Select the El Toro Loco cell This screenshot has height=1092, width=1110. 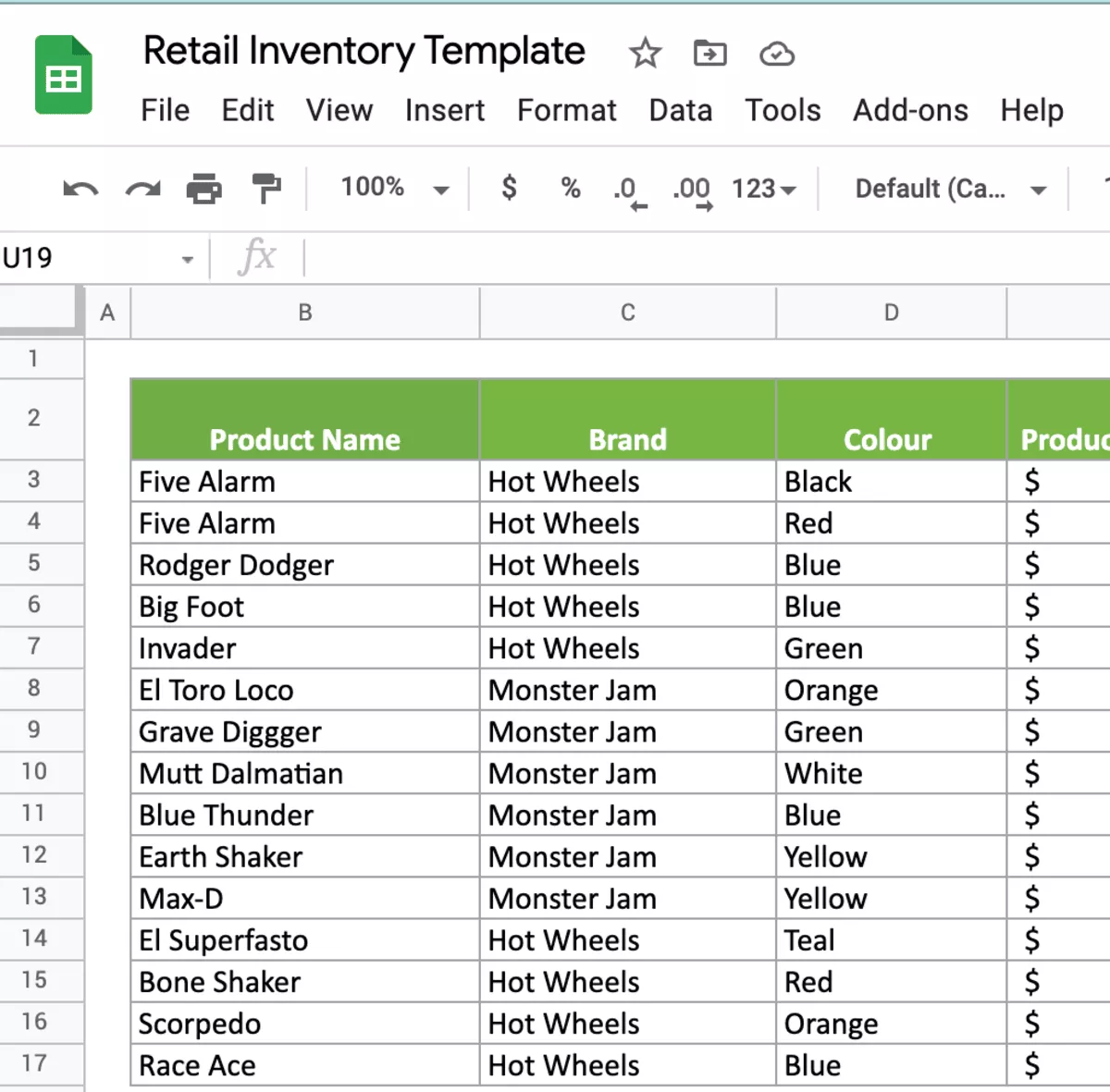[305, 690]
